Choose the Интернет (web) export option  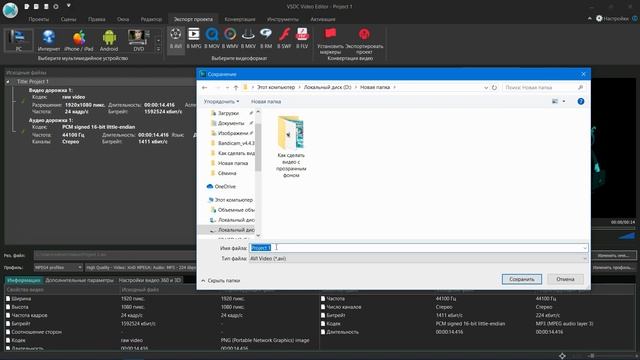point(49,40)
